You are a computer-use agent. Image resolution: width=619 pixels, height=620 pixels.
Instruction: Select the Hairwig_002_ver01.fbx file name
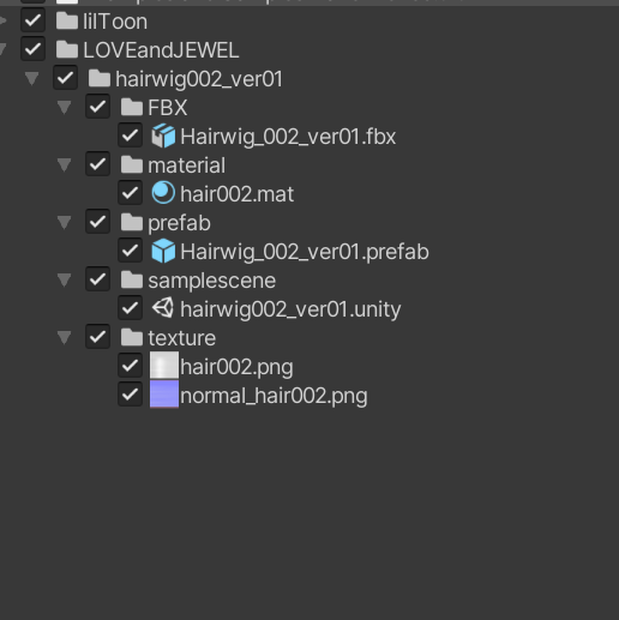click(x=288, y=137)
